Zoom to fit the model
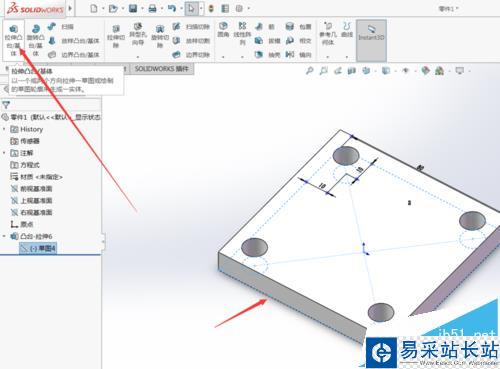500x369 pixels. (310, 71)
